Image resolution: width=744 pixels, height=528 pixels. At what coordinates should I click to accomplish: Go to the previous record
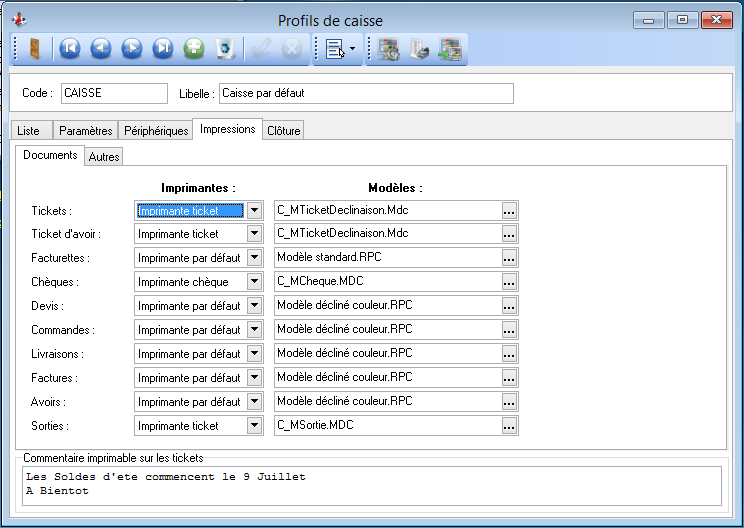(x=100, y=48)
